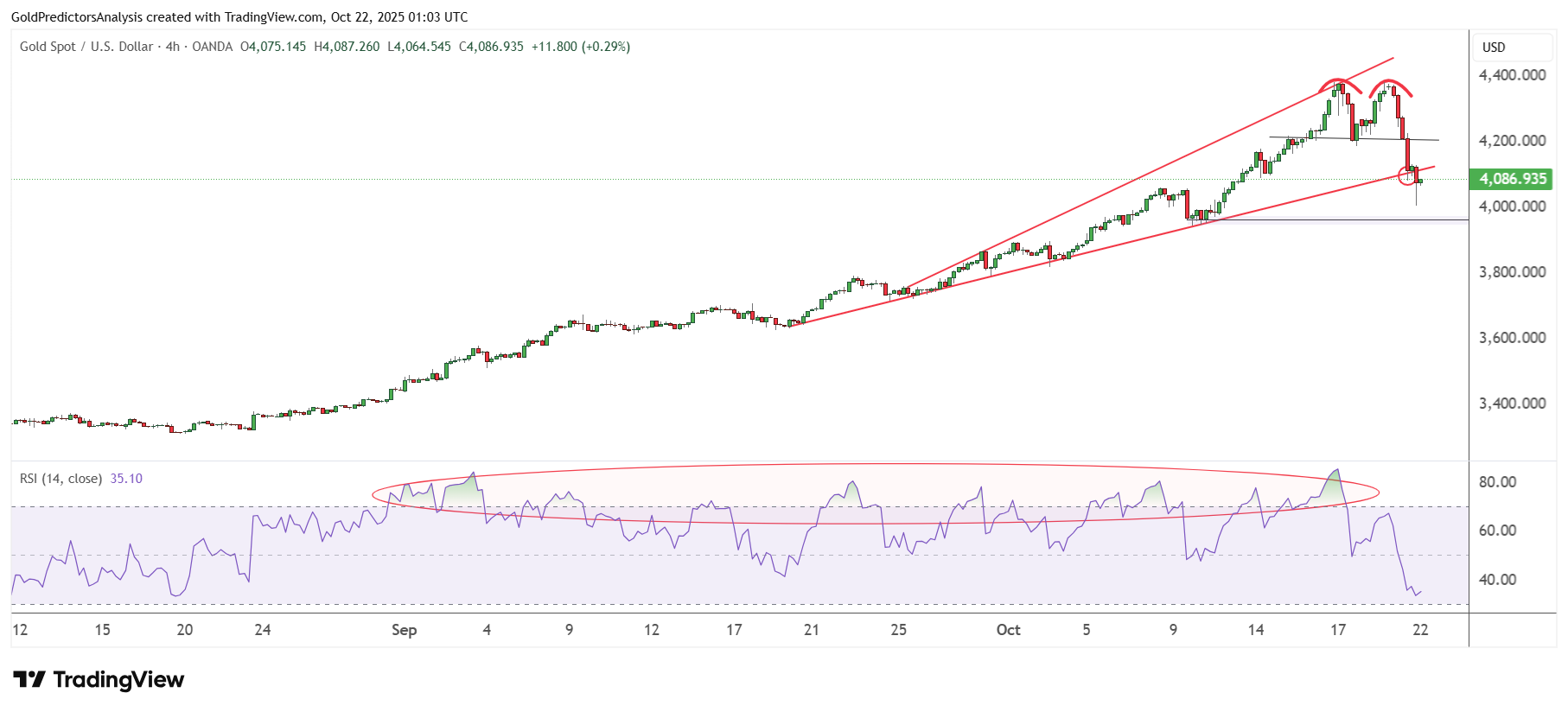Click the TradingView logo at bottom left
This screenshot has height=712, width=1568.
(99, 680)
